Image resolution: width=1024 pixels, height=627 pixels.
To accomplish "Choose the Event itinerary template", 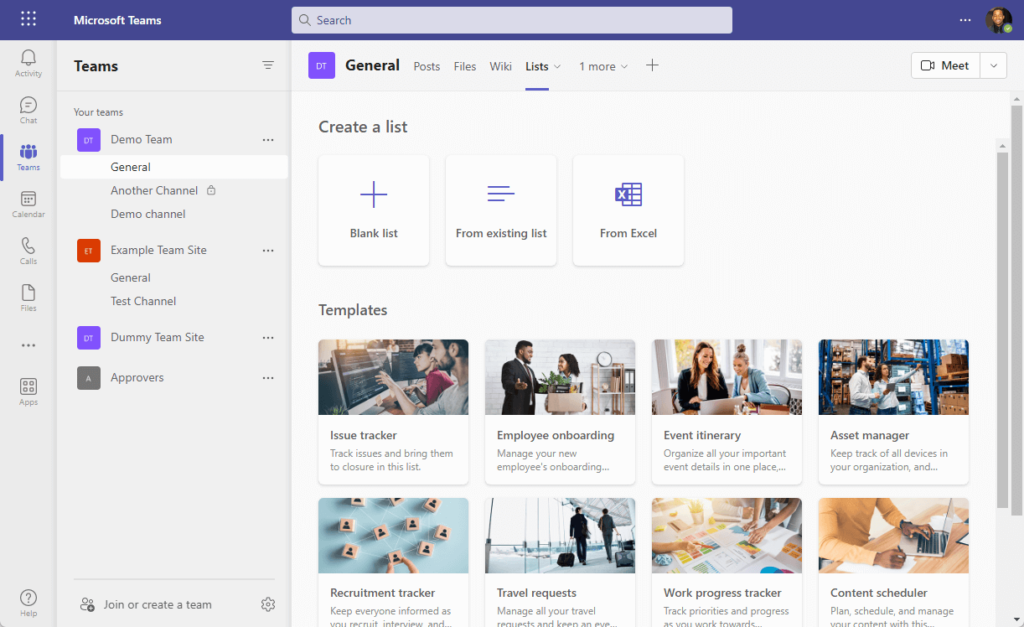I will [727, 411].
